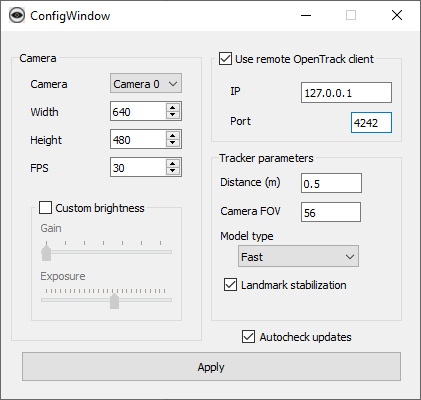The image size is (421, 400).
Task: Close the ConfigWindow
Action: [397, 15]
